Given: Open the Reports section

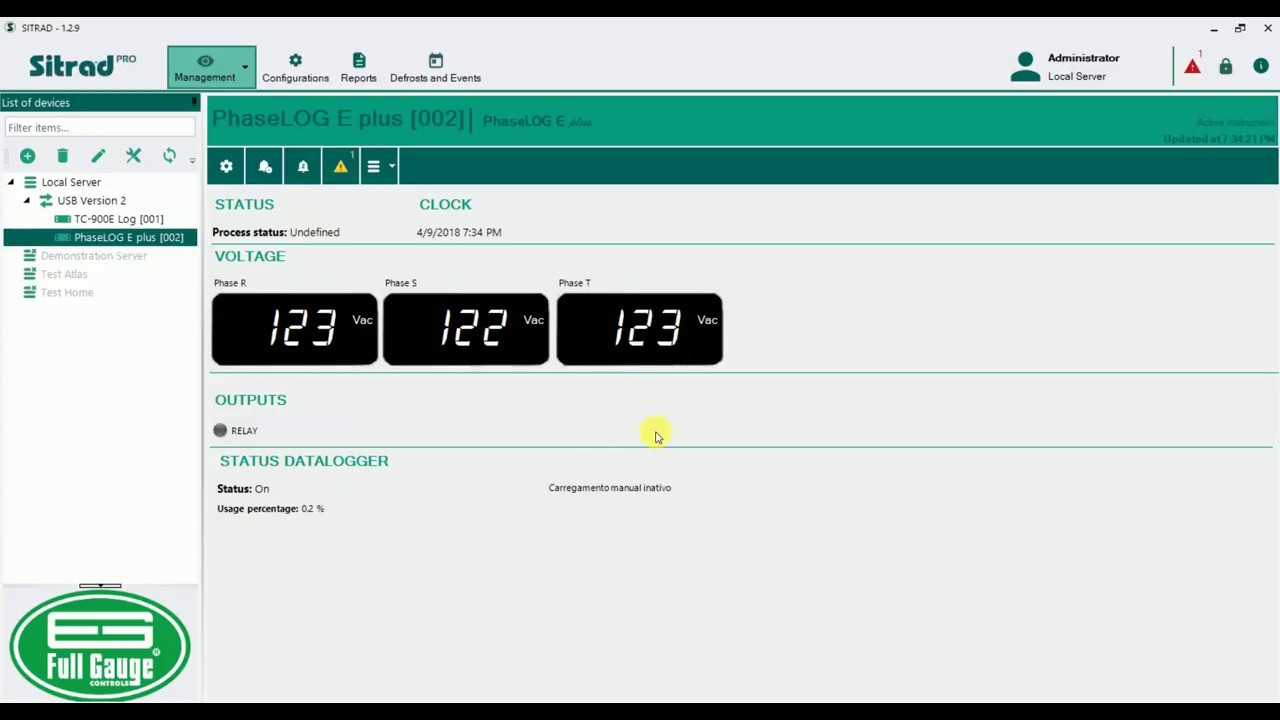Looking at the screenshot, I should [x=358, y=68].
